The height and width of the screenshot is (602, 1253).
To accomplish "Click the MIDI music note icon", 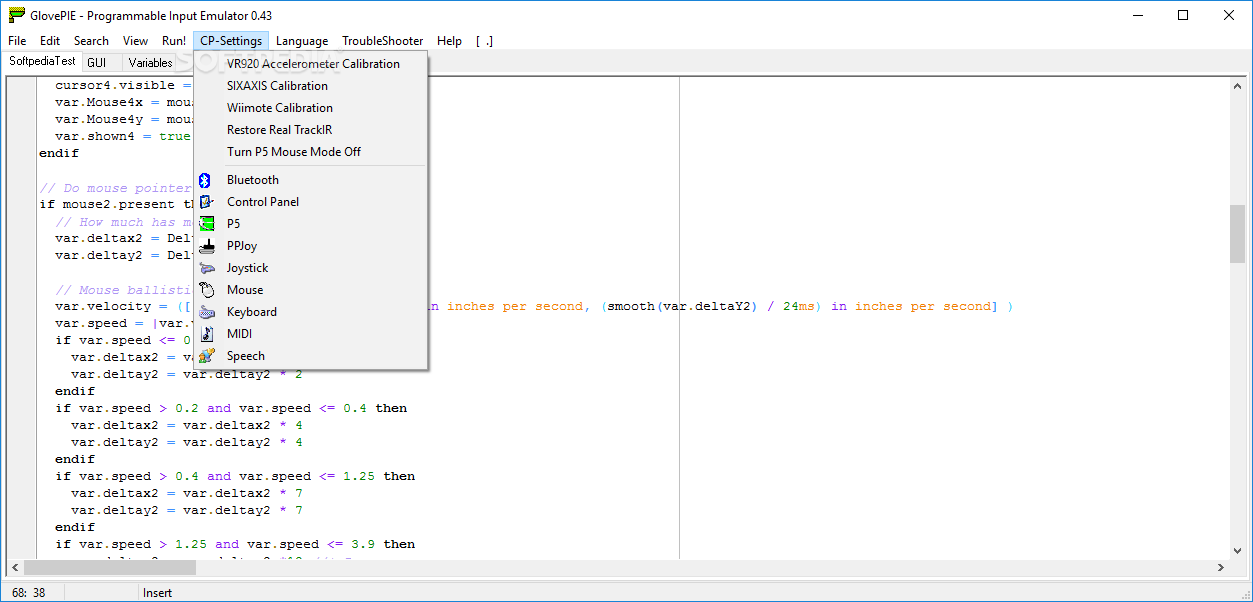I will pos(206,334).
